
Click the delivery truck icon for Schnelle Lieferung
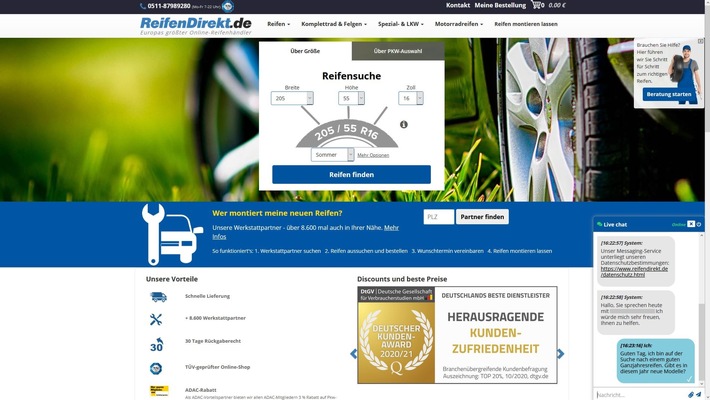coord(158,297)
